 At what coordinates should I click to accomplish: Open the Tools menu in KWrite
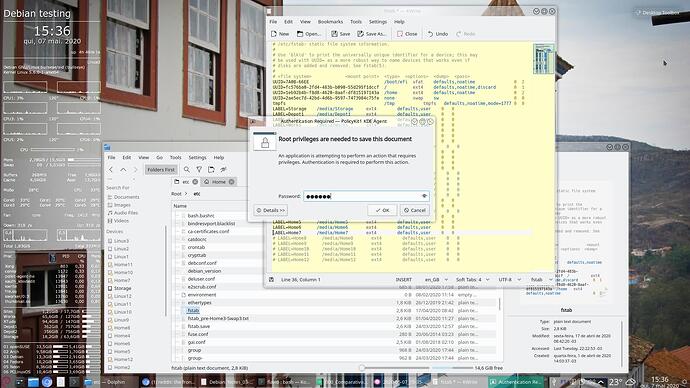tap(356, 22)
